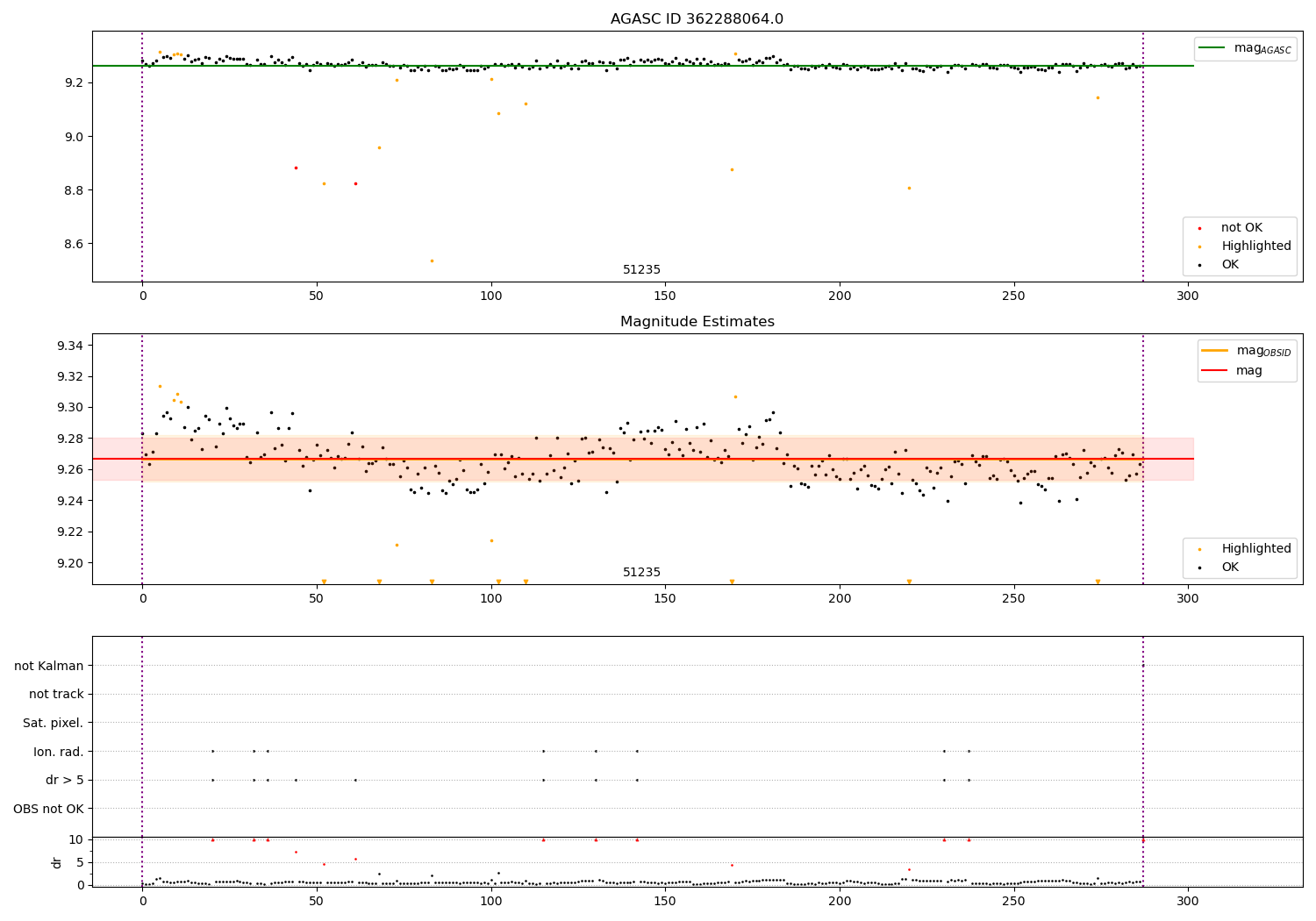Viewport: 1316px width, 921px height.
Task: Click 'Highlighted' legend entry in top panel
Action: coord(1256,246)
